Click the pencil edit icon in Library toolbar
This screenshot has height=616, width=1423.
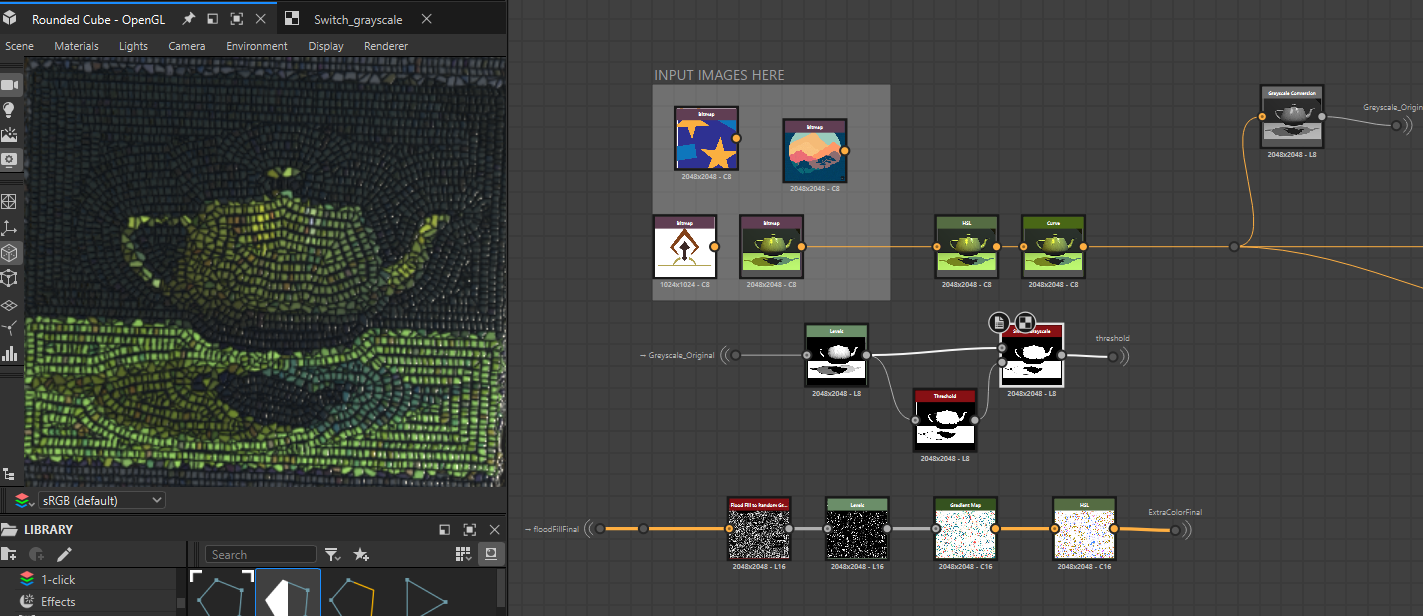[64, 554]
